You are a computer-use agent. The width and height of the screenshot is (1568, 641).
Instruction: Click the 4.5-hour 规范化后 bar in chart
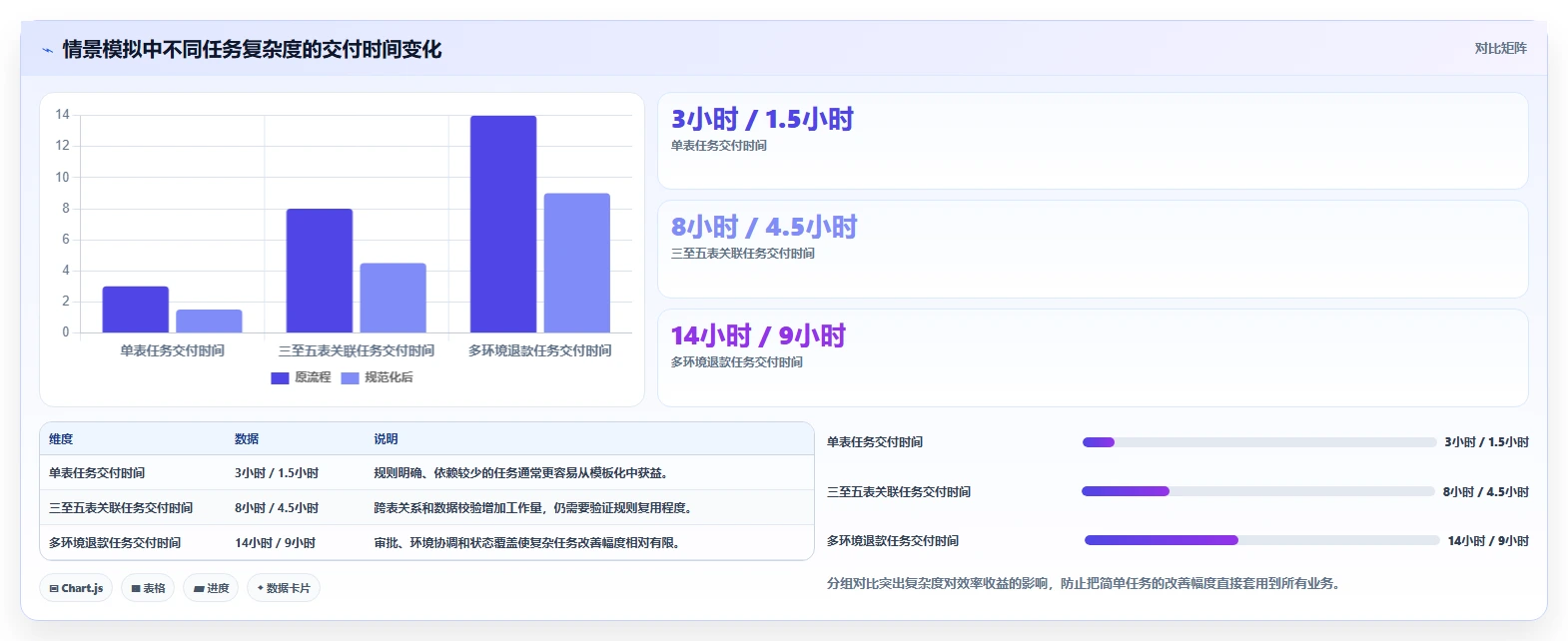coord(392,298)
